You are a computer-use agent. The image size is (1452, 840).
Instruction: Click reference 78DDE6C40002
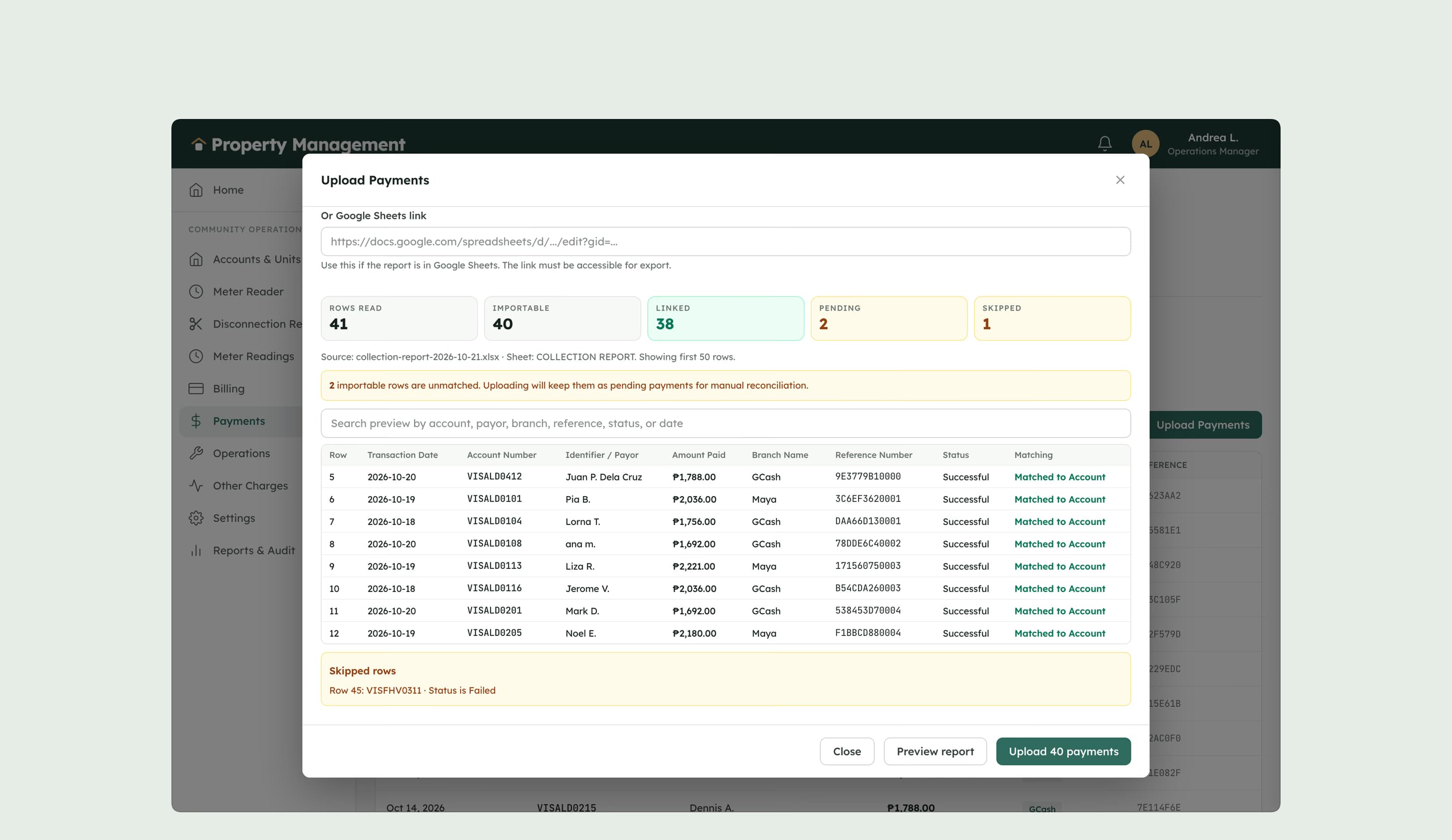pos(868,544)
